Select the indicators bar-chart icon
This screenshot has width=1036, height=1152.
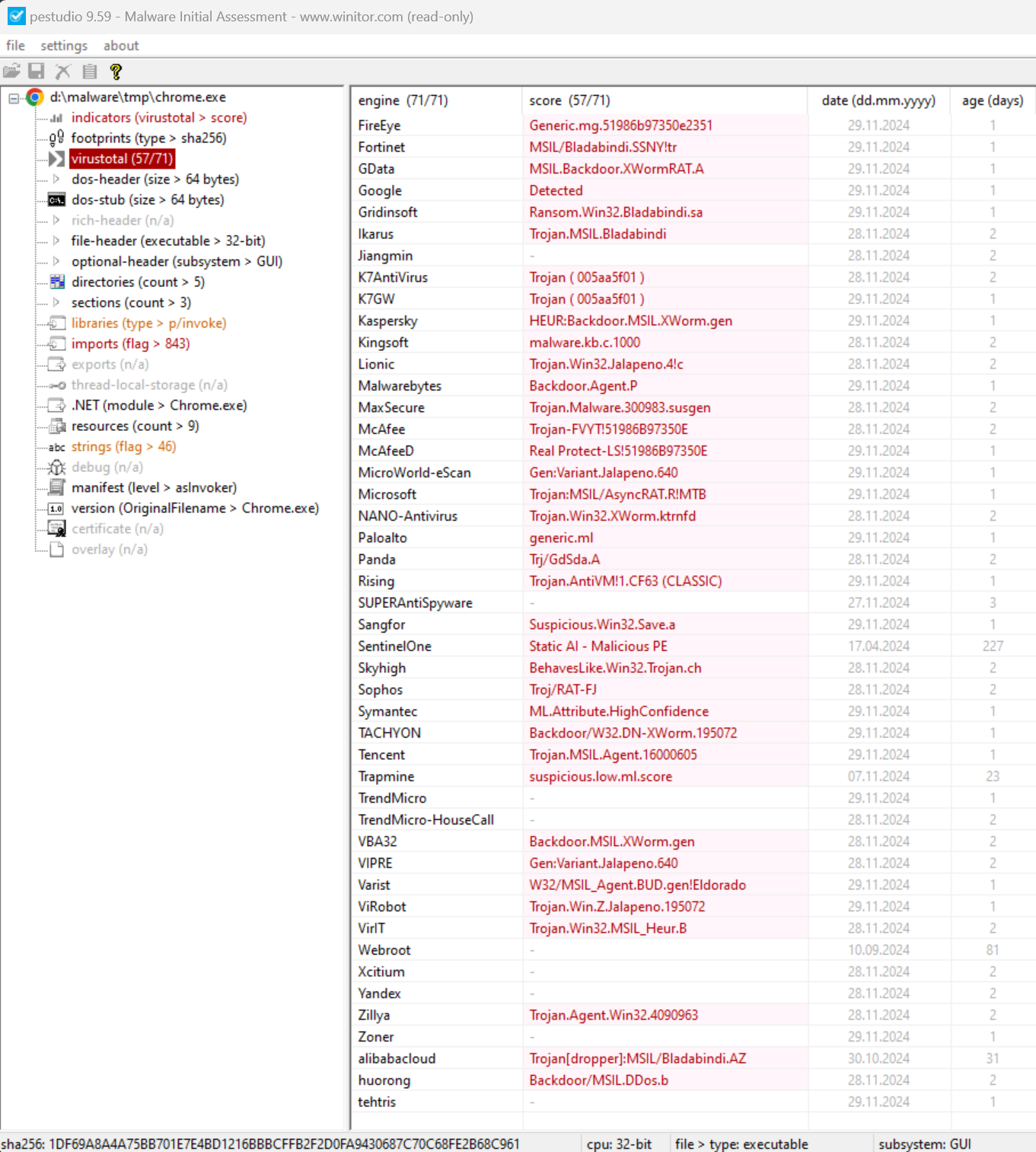pyautogui.click(x=56, y=118)
